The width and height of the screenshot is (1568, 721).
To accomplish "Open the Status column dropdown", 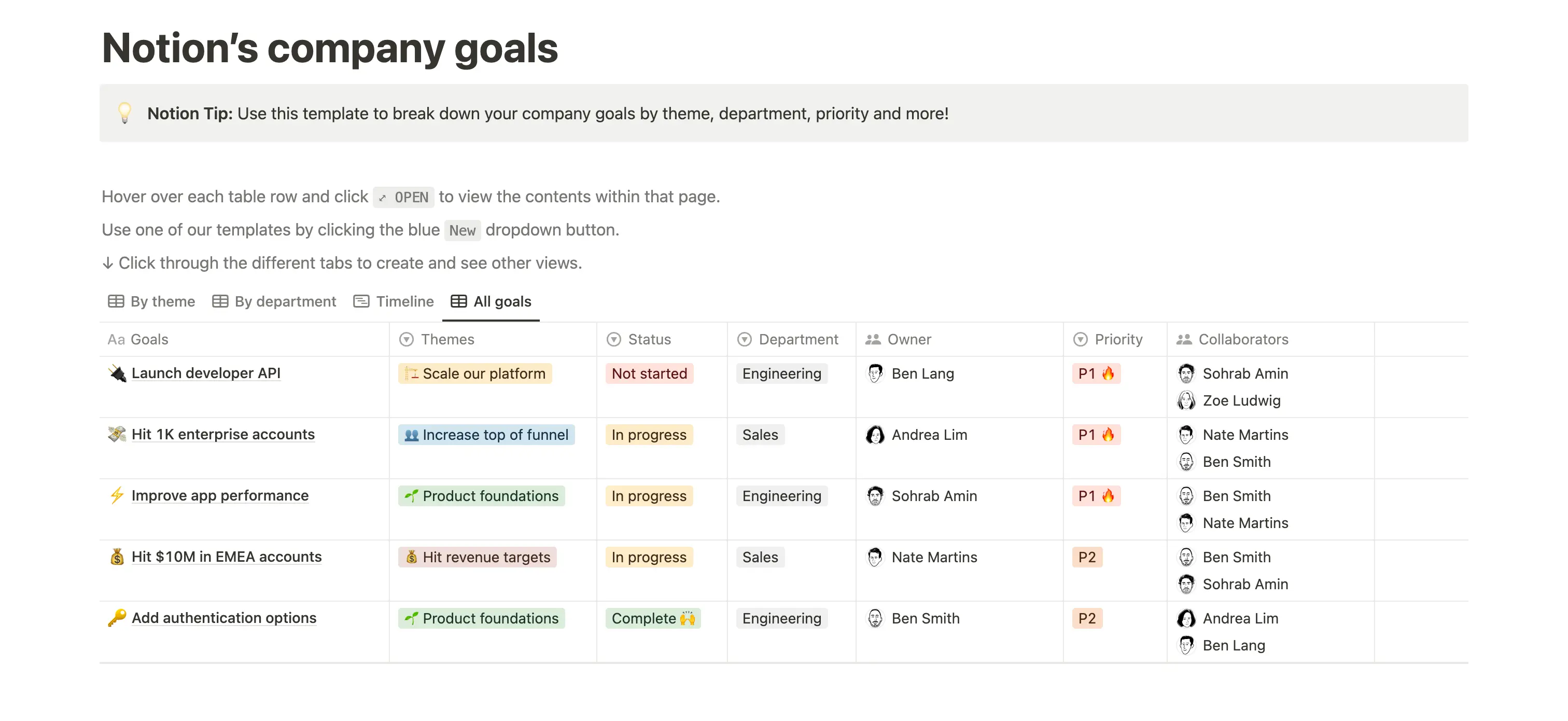I will (613, 339).
